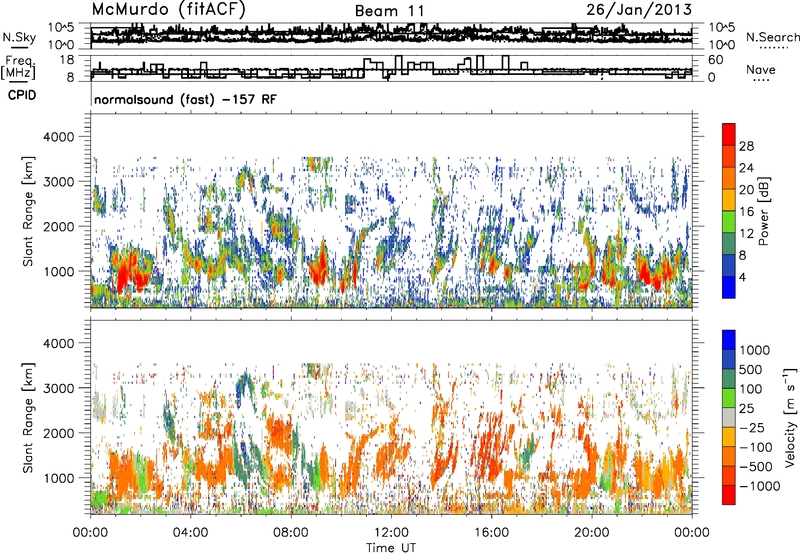This screenshot has height=554, width=800.
Task: Click the noise time-series strip plot
Action: (391, 36)
